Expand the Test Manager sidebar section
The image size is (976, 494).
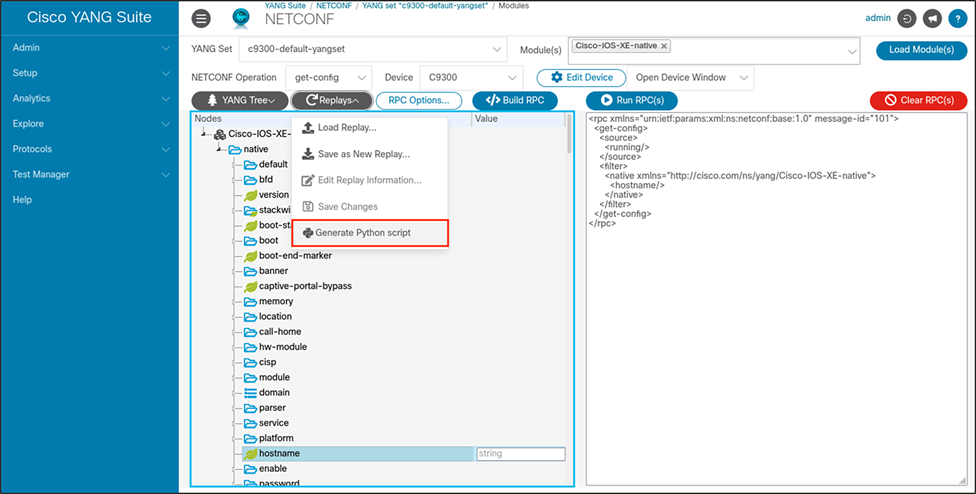90,175
